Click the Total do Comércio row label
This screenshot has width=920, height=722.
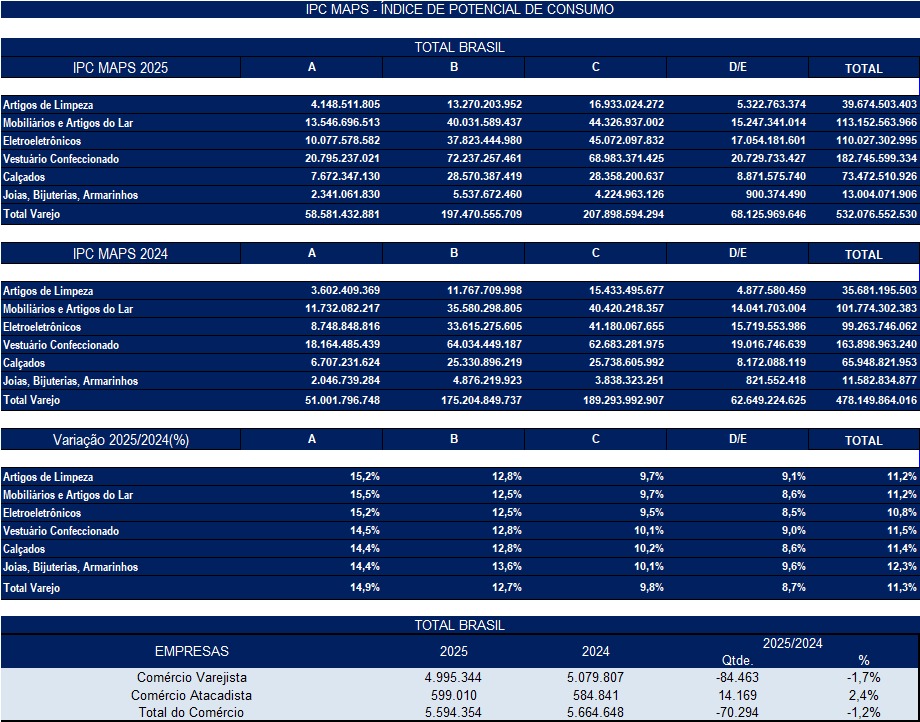[x=190, y=712]
